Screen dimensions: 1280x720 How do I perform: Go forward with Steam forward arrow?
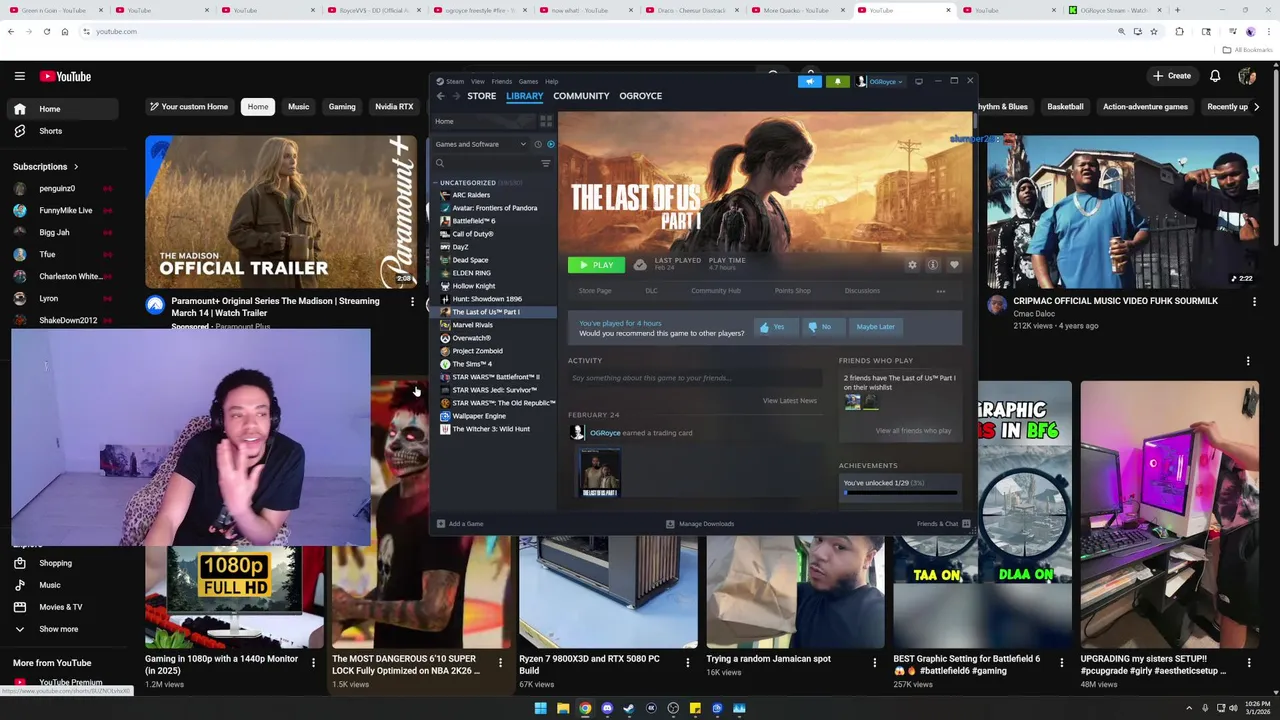click(456, 96)
